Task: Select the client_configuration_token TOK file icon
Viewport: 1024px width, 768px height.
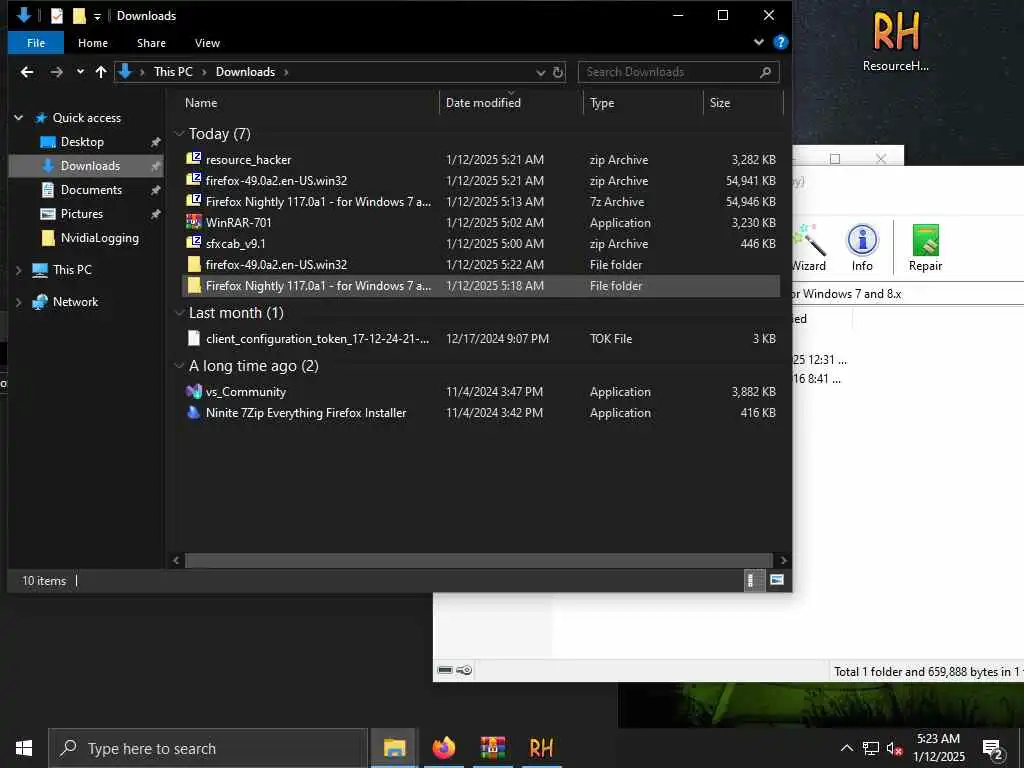Action: click(x=193, y=338)
